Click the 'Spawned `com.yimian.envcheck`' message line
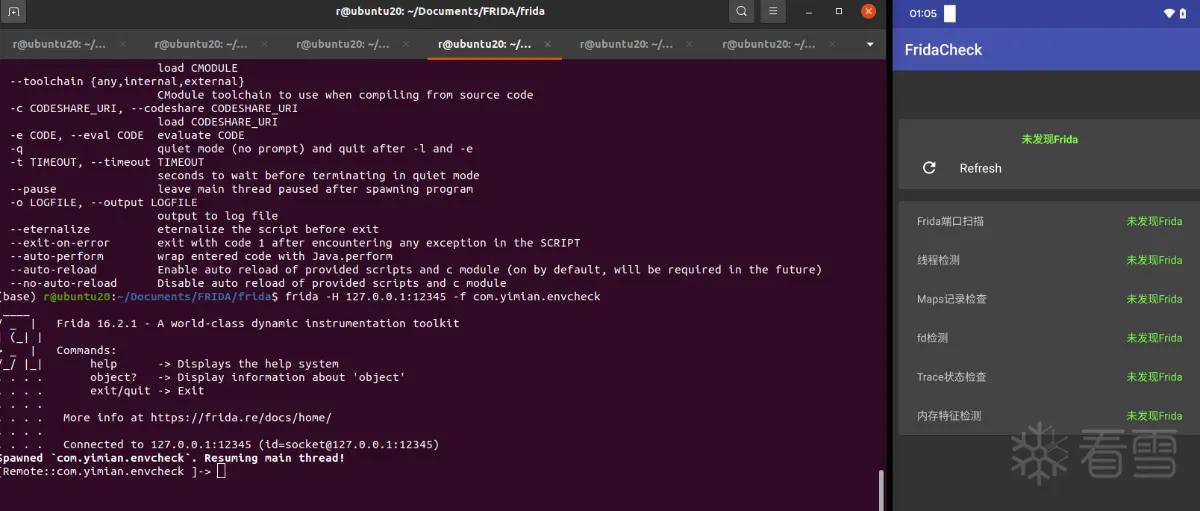Viewport: 1200px width, 511px height. [x=171, y=458]
